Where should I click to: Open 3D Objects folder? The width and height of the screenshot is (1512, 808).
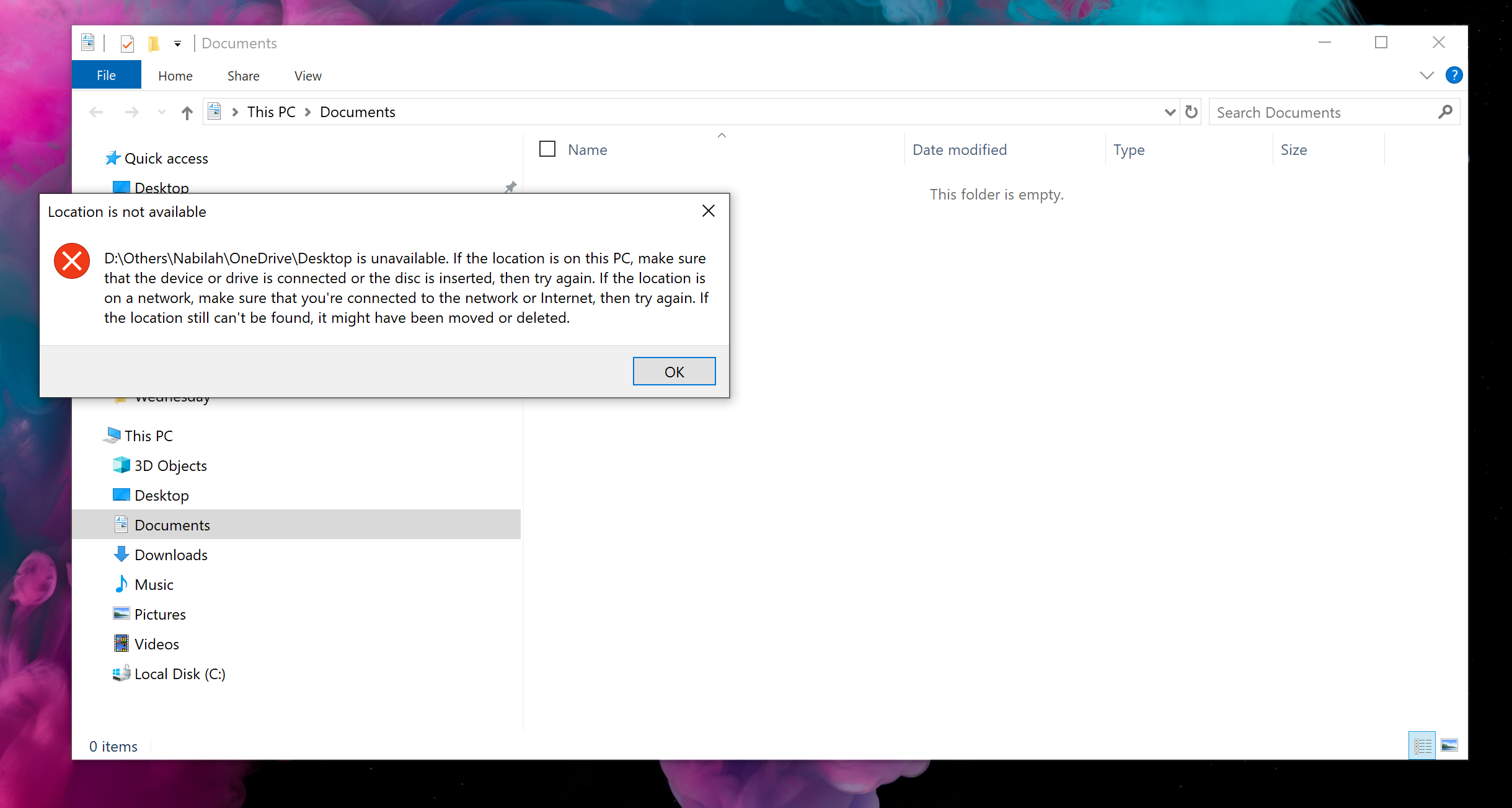(x=170, y=466)
